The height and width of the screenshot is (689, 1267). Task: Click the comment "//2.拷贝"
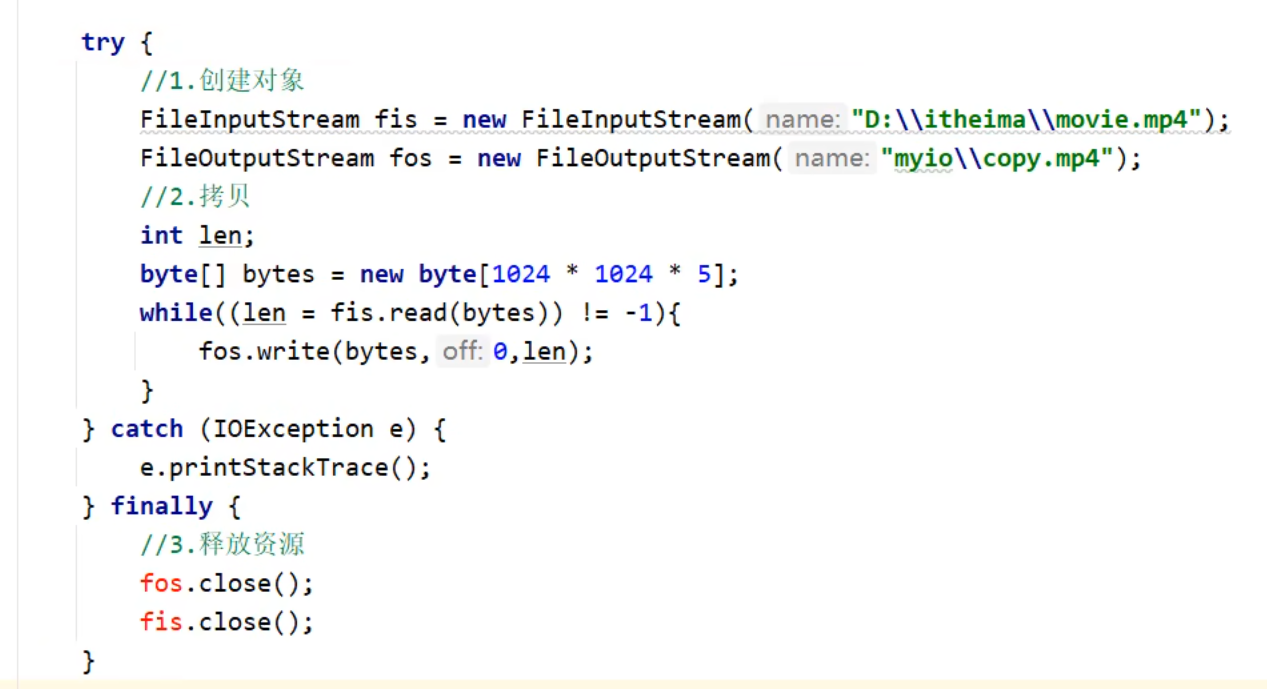(195, 197)
